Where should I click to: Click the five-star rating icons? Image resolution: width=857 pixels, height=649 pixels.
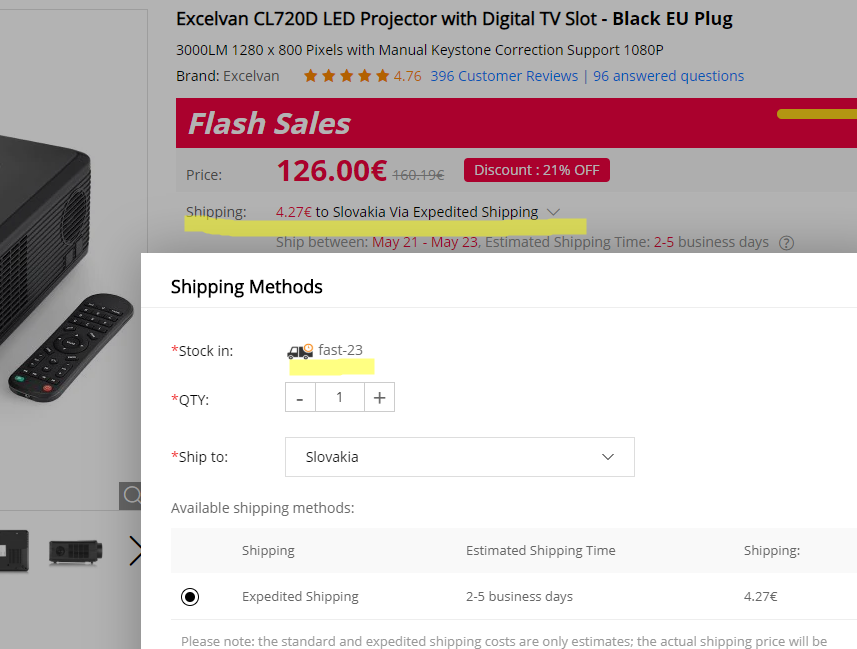(347, 76)
